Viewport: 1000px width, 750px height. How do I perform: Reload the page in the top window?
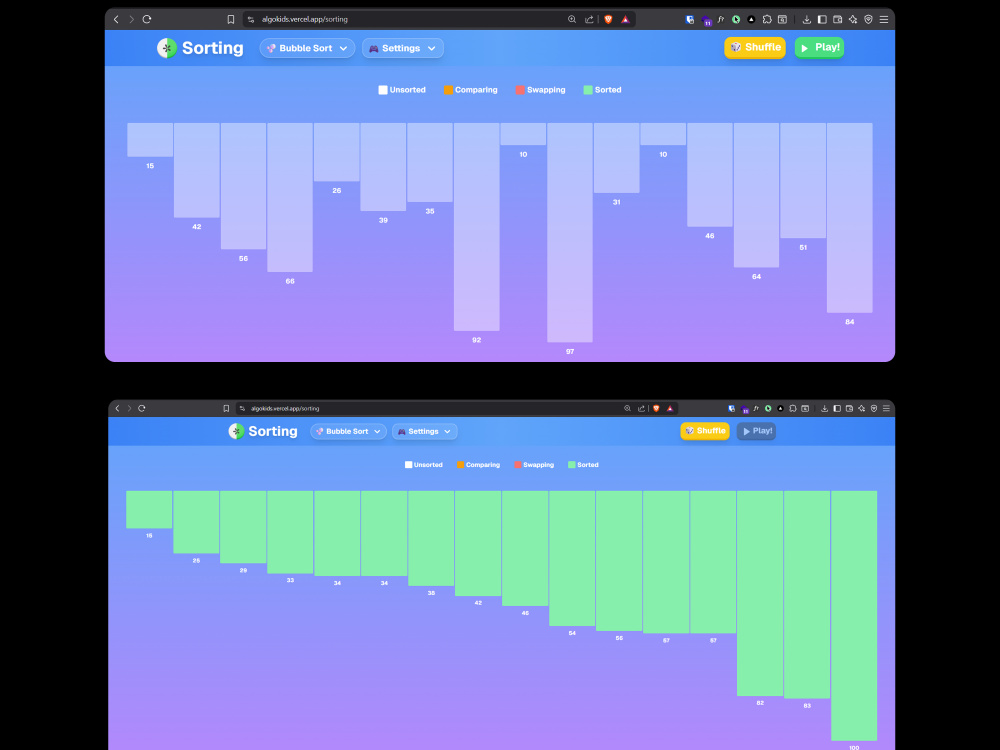point(147,19)
